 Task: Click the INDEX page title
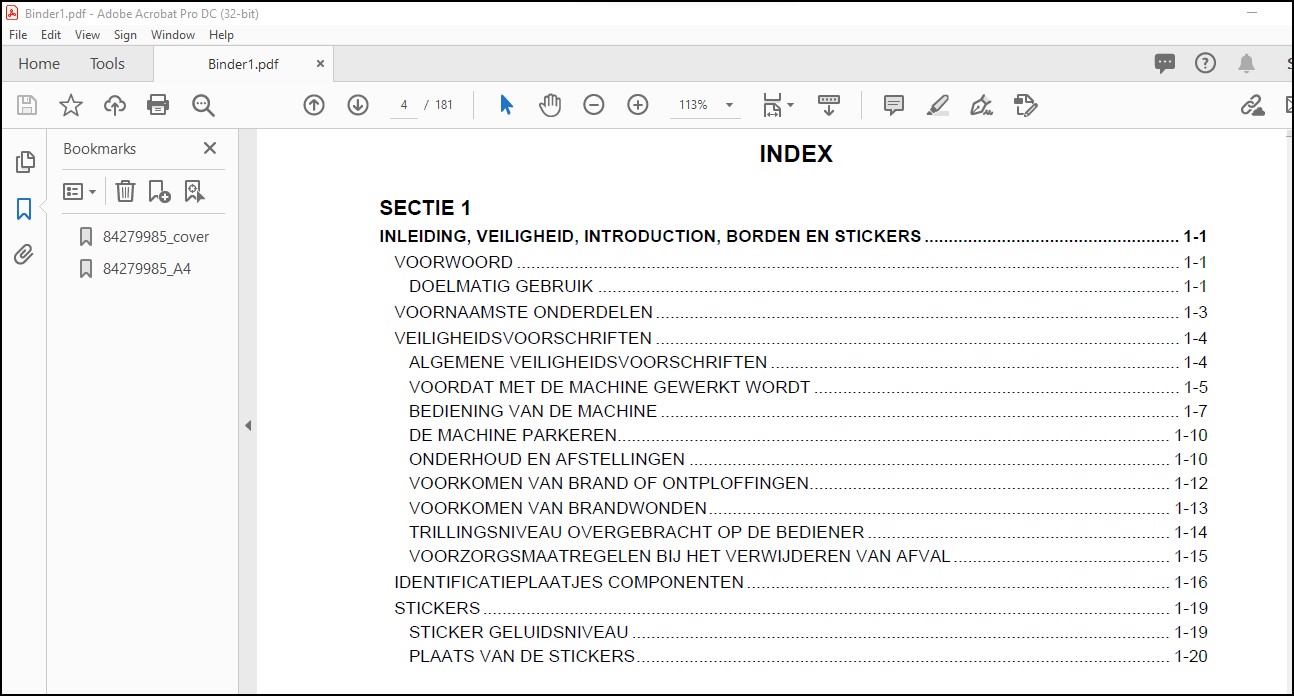[x=796, y=153]
